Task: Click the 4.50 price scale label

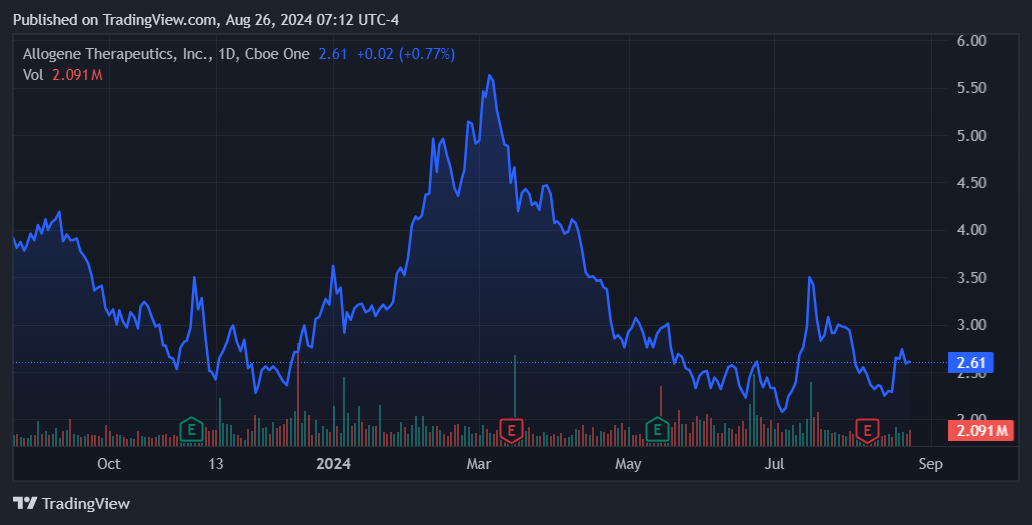Action: click(x=971, y=183)
